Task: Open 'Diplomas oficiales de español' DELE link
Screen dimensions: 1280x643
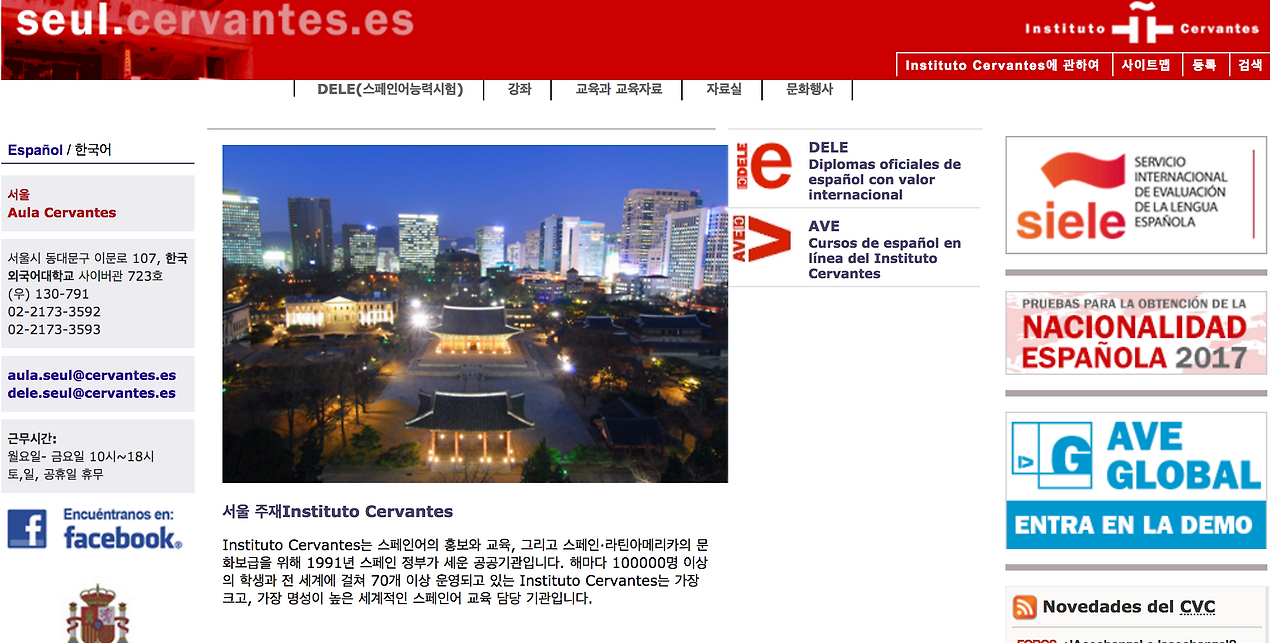Action: [x=885, y=179]
